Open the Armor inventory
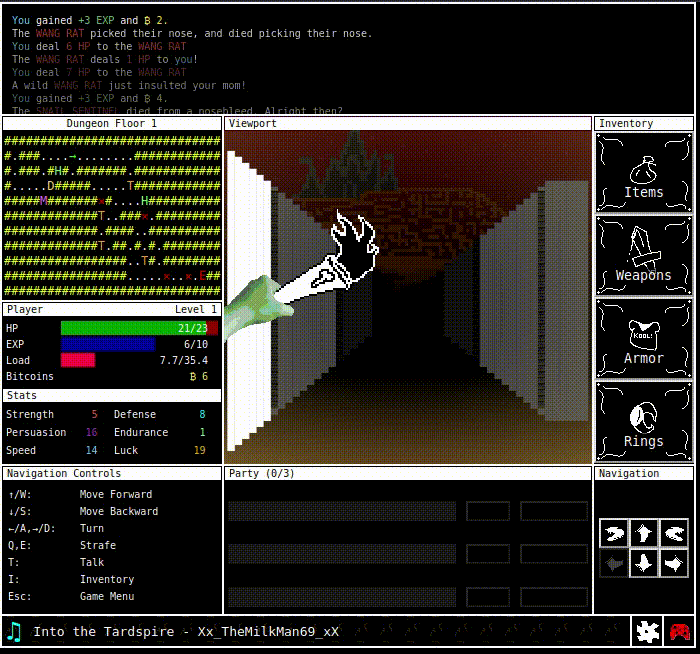Screen dimensions: 700x654 tap(643, 338)
